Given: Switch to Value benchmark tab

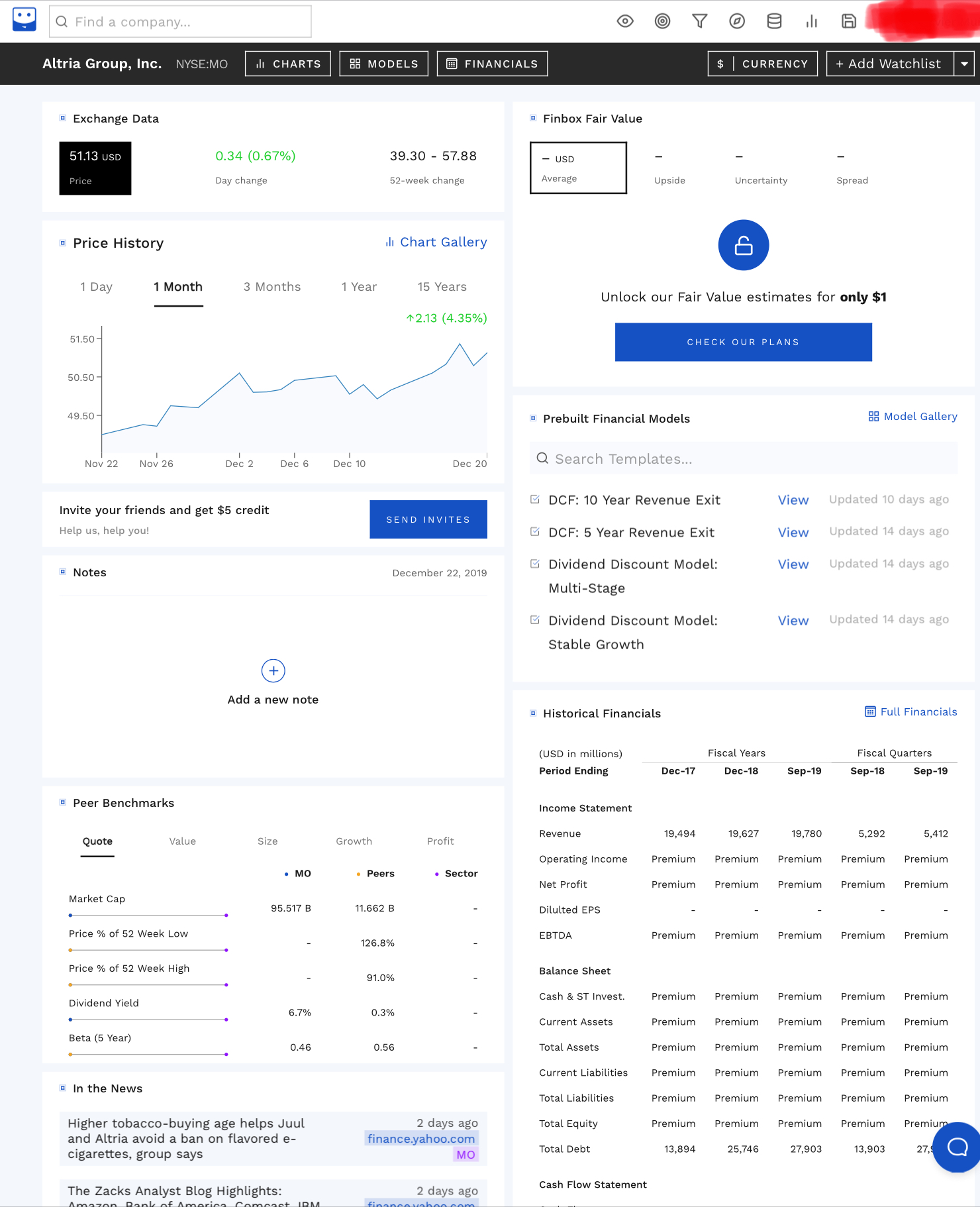Looking at the screenshot, I should click(183, 841).
